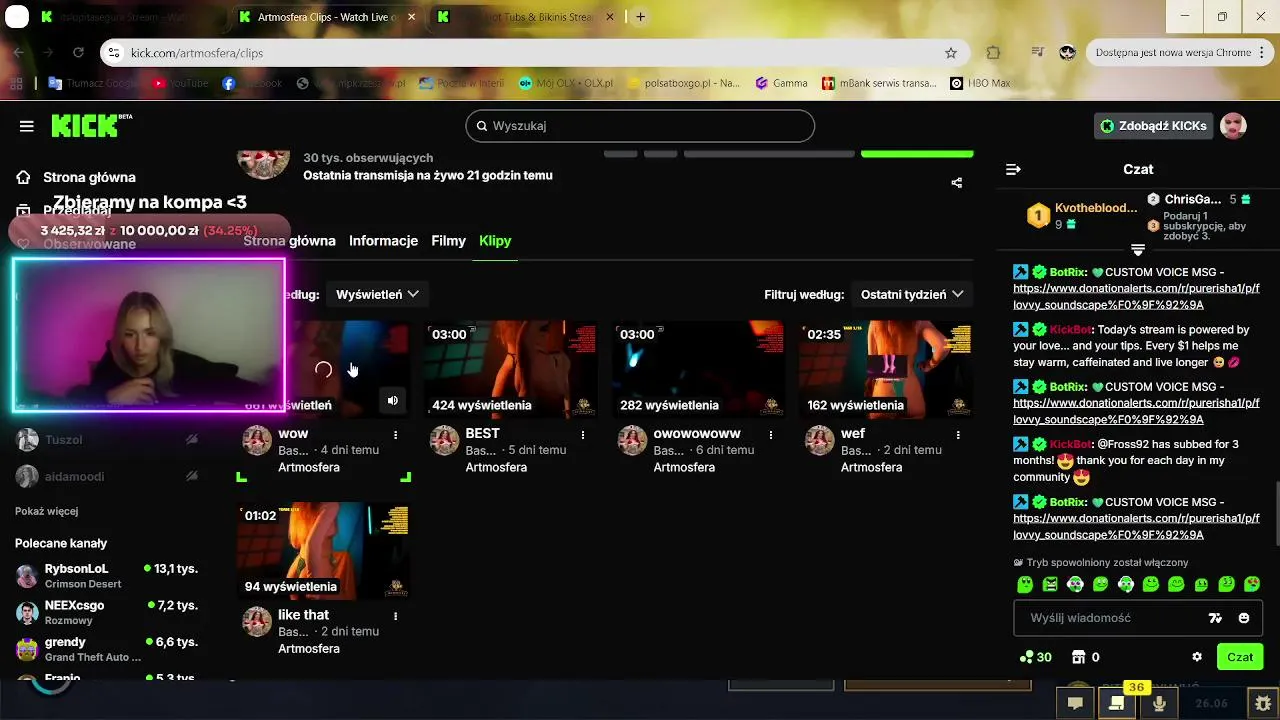The width and height of the screenshot is (1280, 720).
Task: Click the share channel icon
Action: pyautogui.click(x=957, y=183)
